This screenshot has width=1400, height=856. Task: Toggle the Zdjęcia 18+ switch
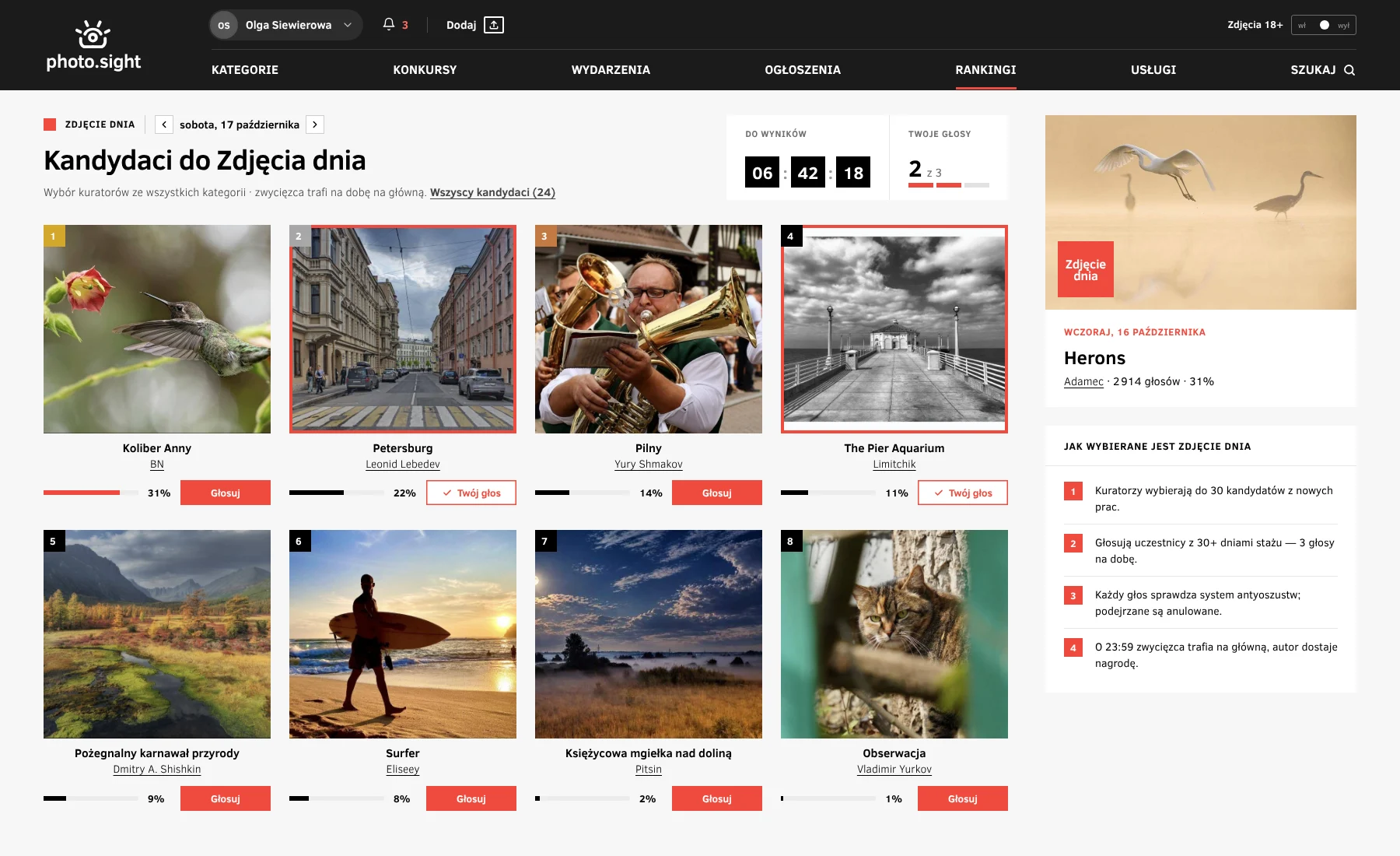pyautogui.click(x=1324, y=25)
